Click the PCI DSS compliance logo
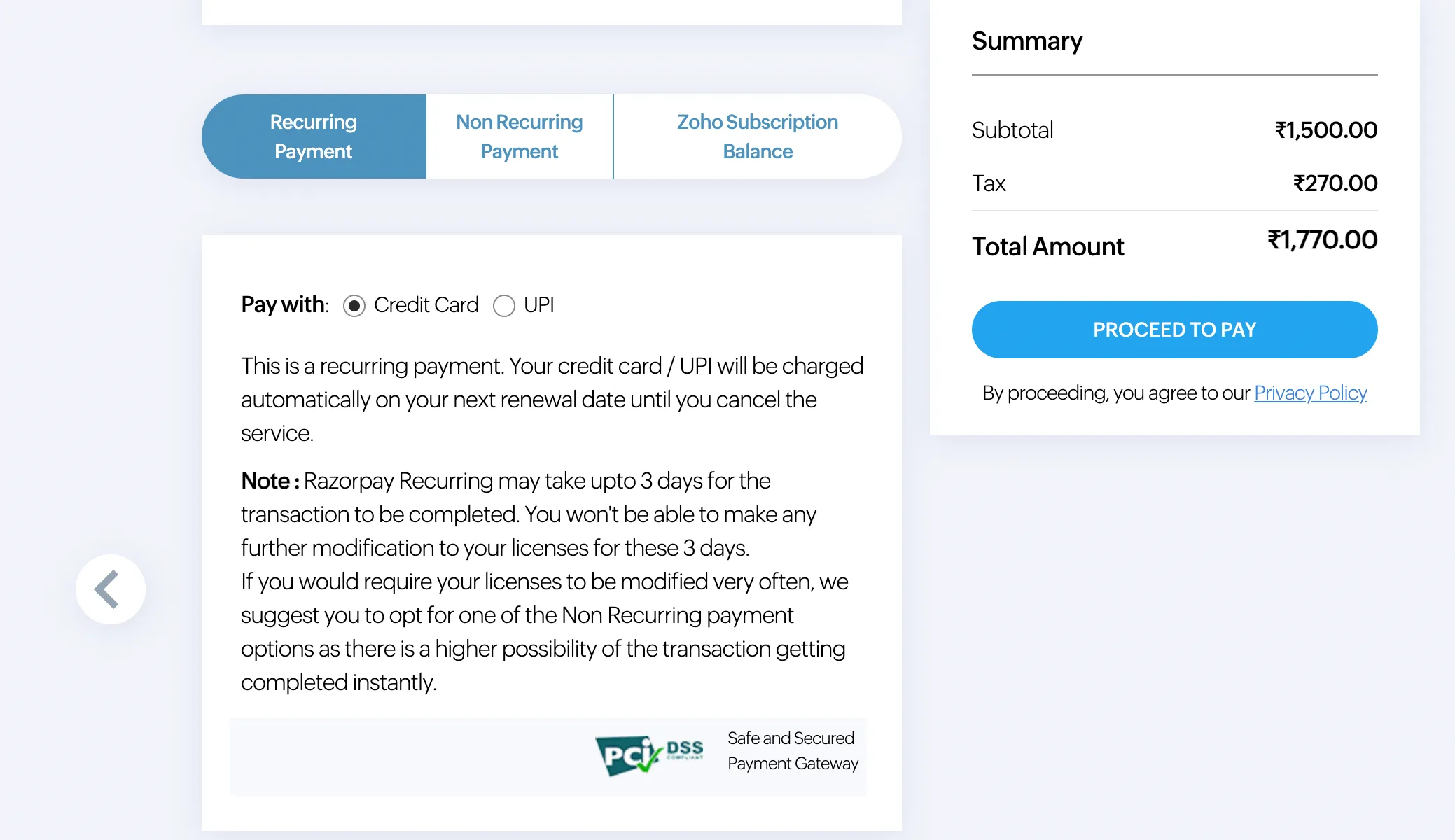1455x840 pixels. (649, 755)
